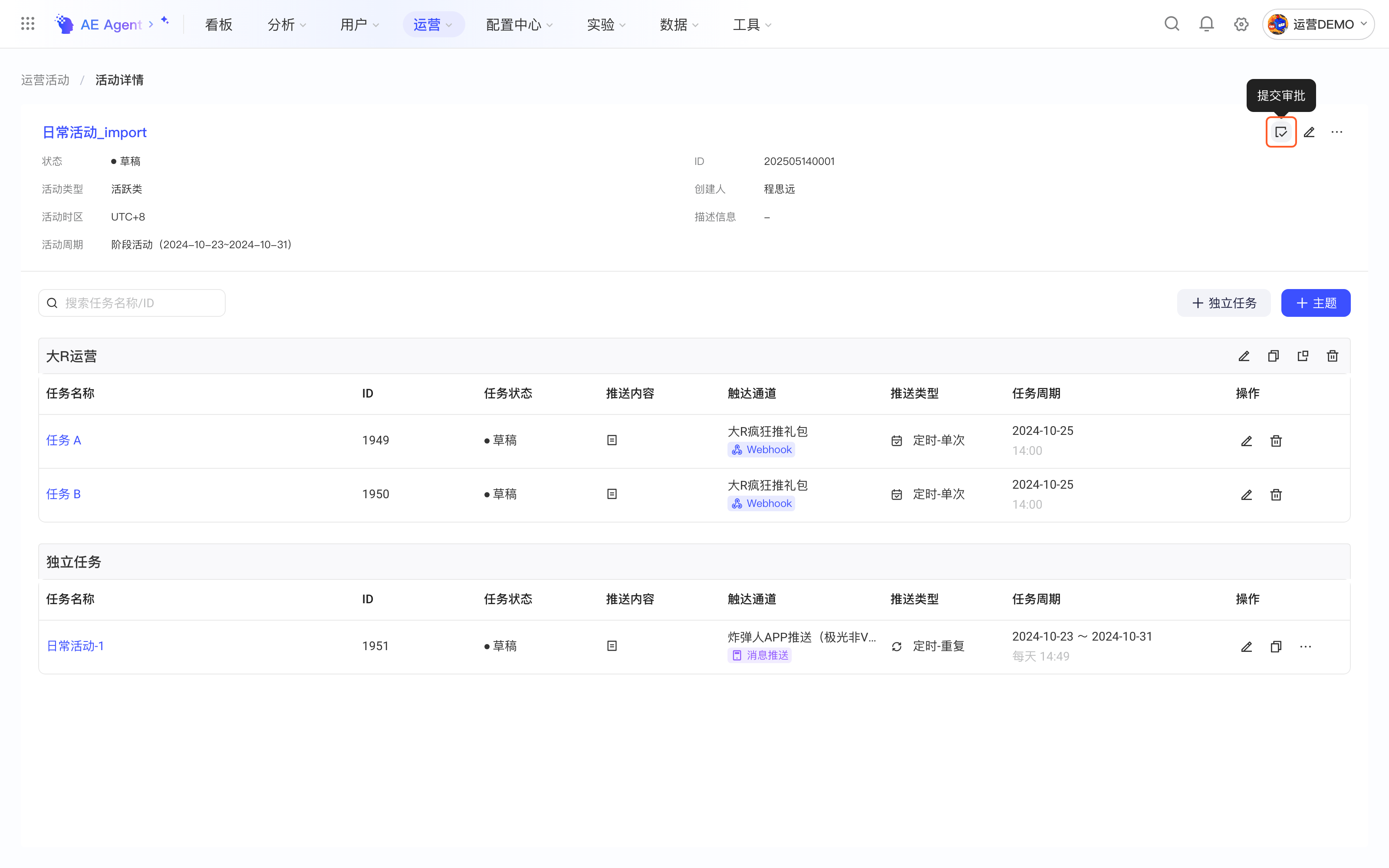Expand the 用户 menu
1389x868 pixels.
[x=359, y=24]
